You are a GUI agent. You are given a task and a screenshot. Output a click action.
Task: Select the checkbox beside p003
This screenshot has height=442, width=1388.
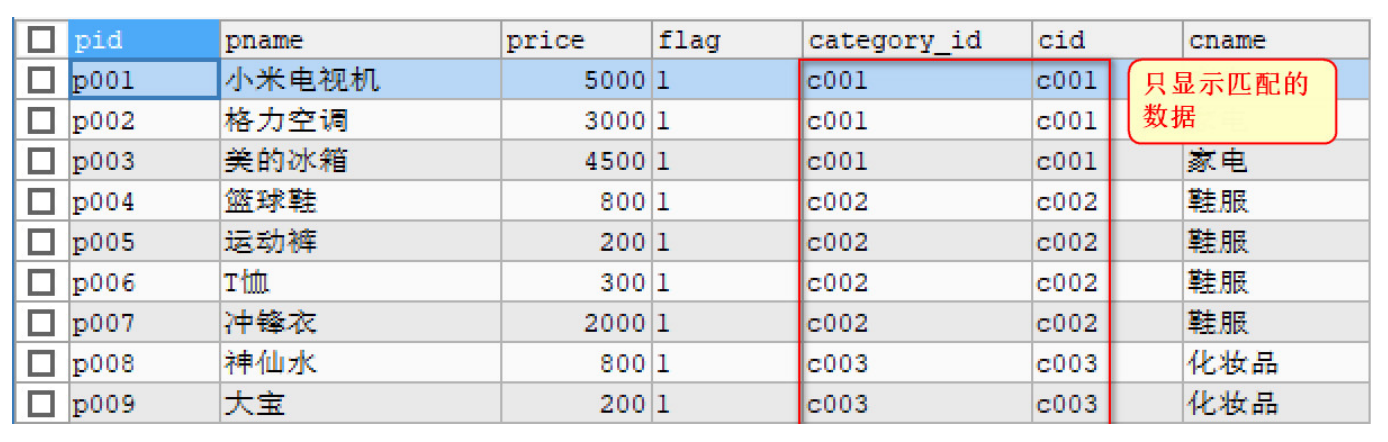tap(41, 161)
